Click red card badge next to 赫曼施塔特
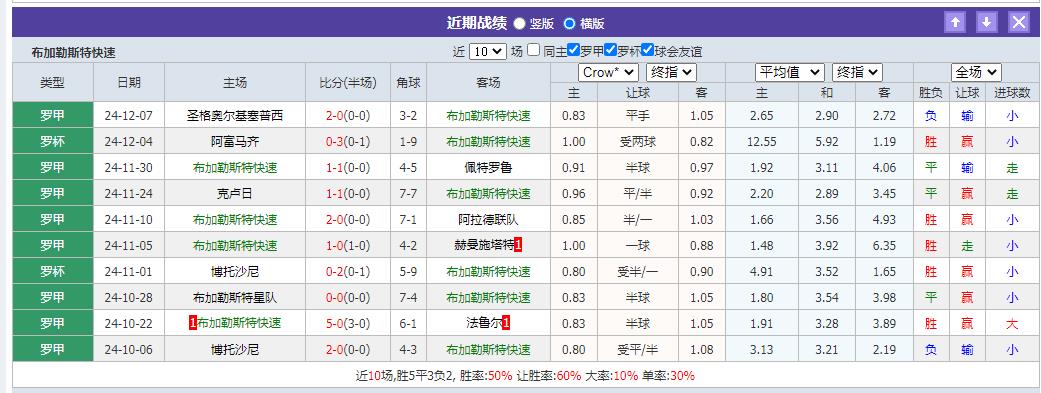The height and width of the screenshot is (393, 1041). click(519, 246)
